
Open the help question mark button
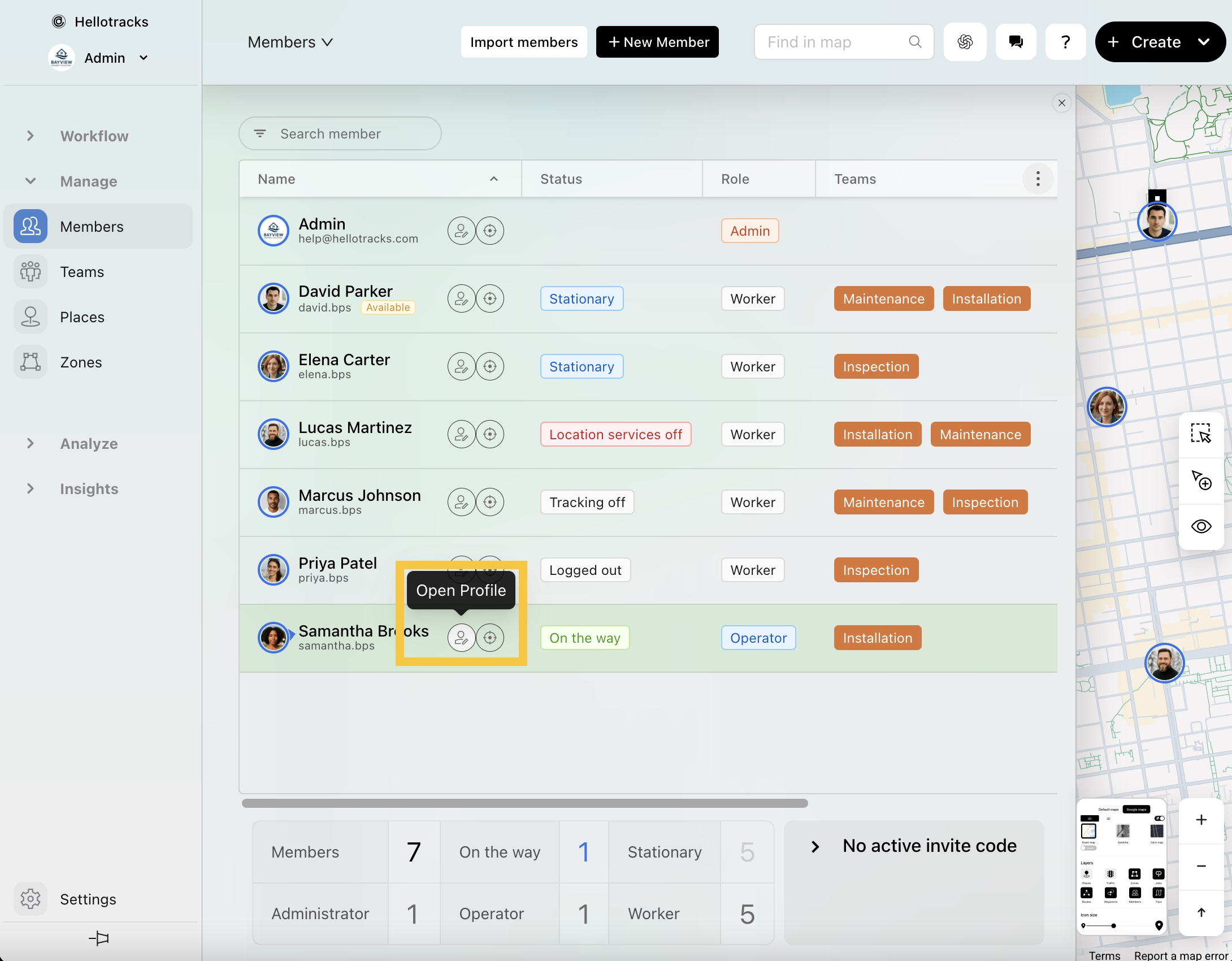1065,42
